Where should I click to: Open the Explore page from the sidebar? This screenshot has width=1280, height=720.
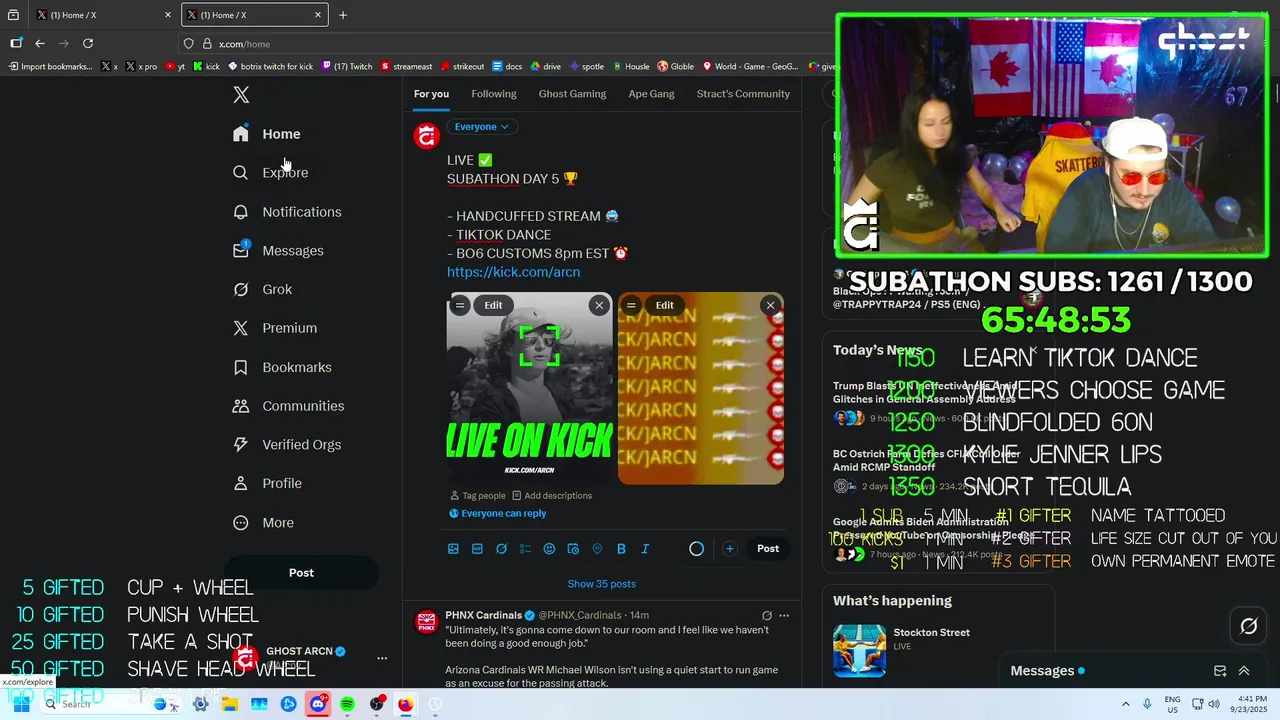270,173
